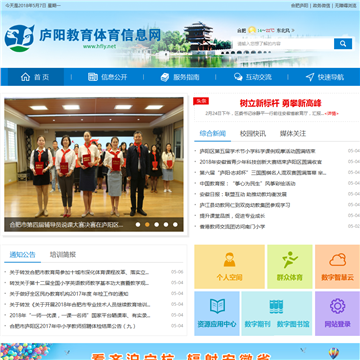Click the bookshelf icon above 数字期刊
360x360 pixels.
pos(276,307)
